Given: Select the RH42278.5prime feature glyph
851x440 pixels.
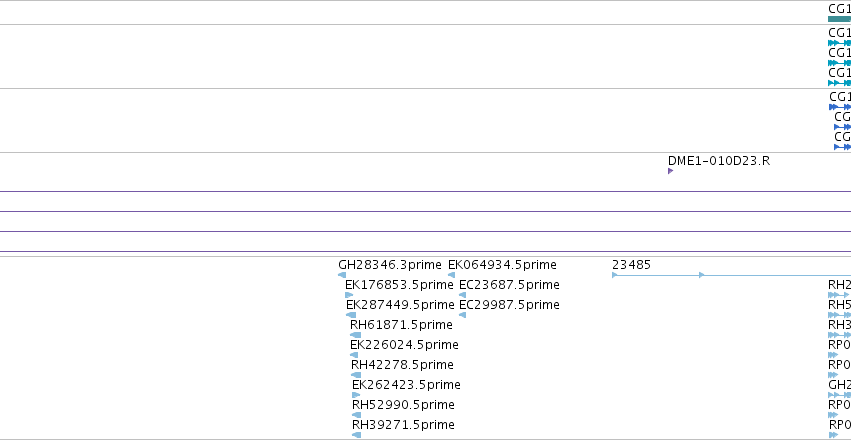Looking at the screenshot, I should click(356, 375).
